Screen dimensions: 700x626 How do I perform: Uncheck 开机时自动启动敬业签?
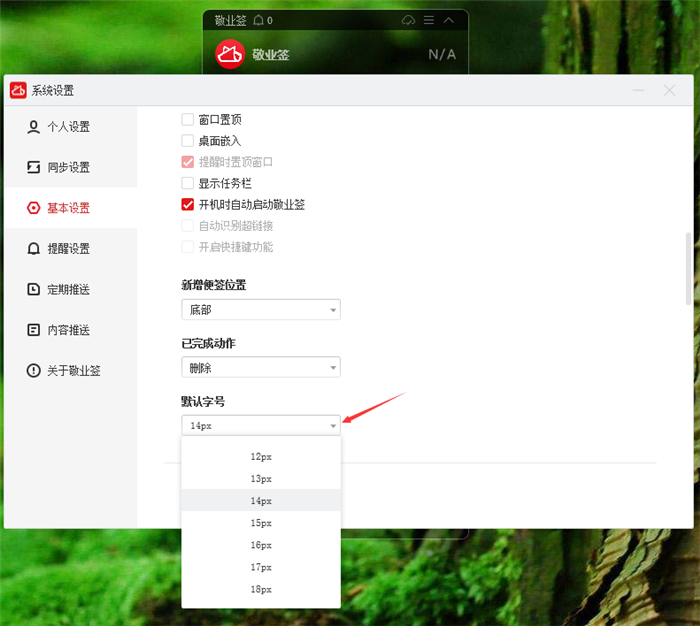(x=188, y=204)
